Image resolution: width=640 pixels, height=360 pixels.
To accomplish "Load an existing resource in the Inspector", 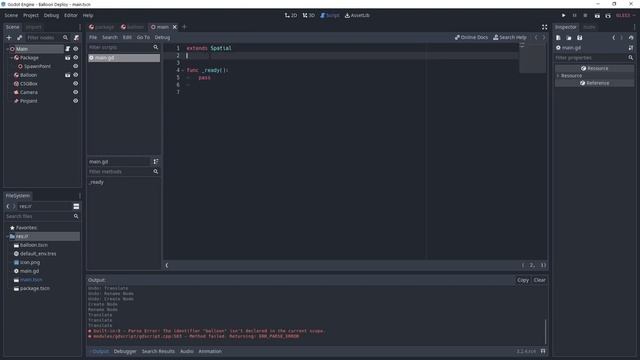I will point(569,38).
